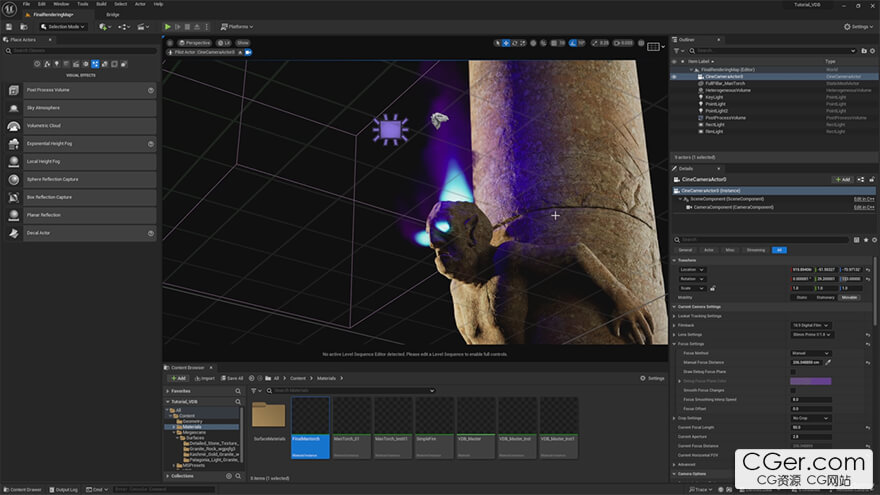Screen dimensions: 880x495
Task: Click Edit in C++ link for SceneComponent
Action: click(864, 199)
